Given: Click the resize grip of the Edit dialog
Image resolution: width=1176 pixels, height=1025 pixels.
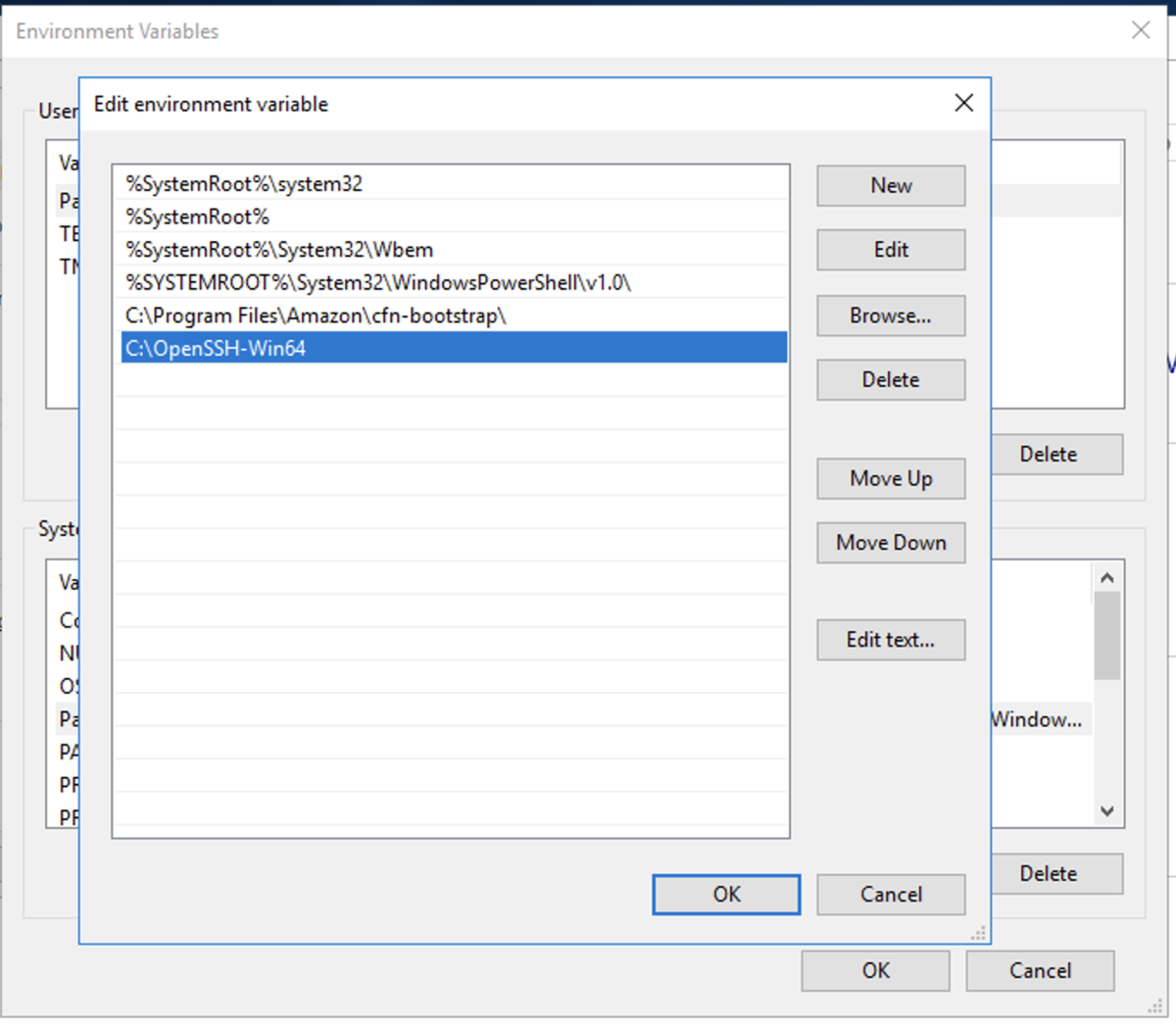Looking at the screenshot, I should click(978, 933).
